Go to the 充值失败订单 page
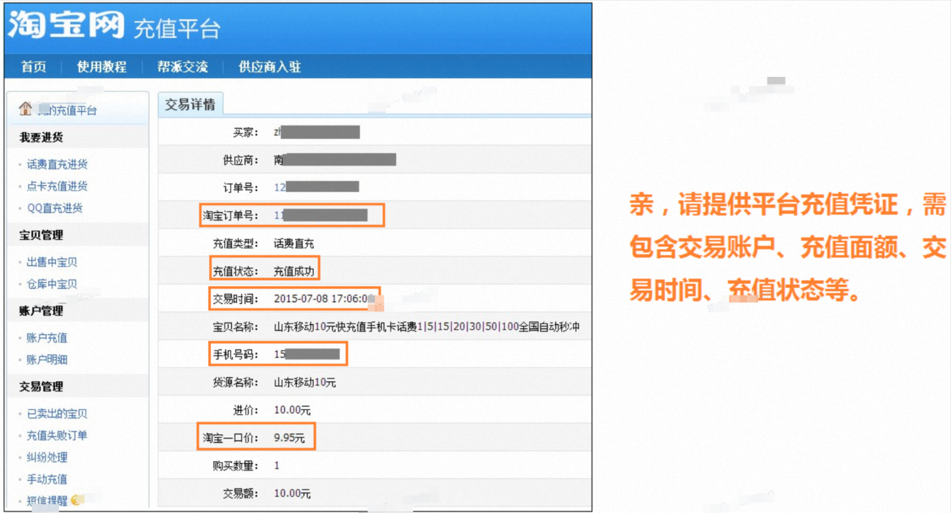951x513 pixels. (x=56, y=435)
